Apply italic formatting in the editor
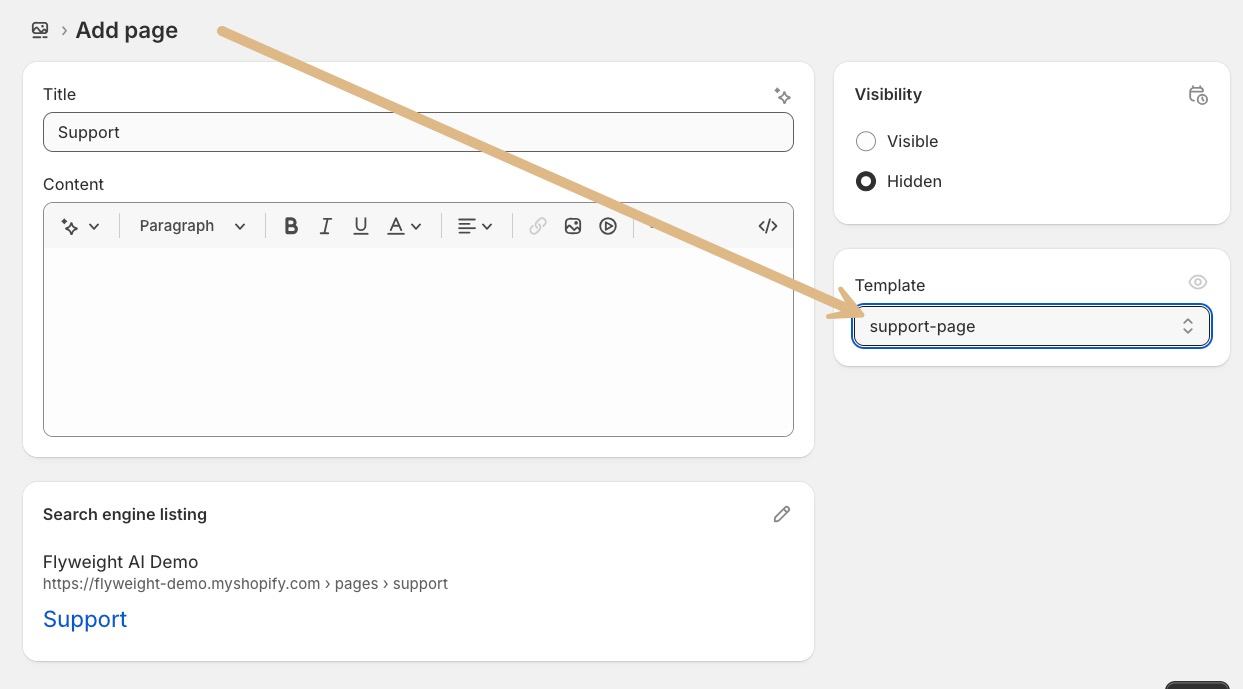This screenshot has width=1243, height=689. pos(325,226)
